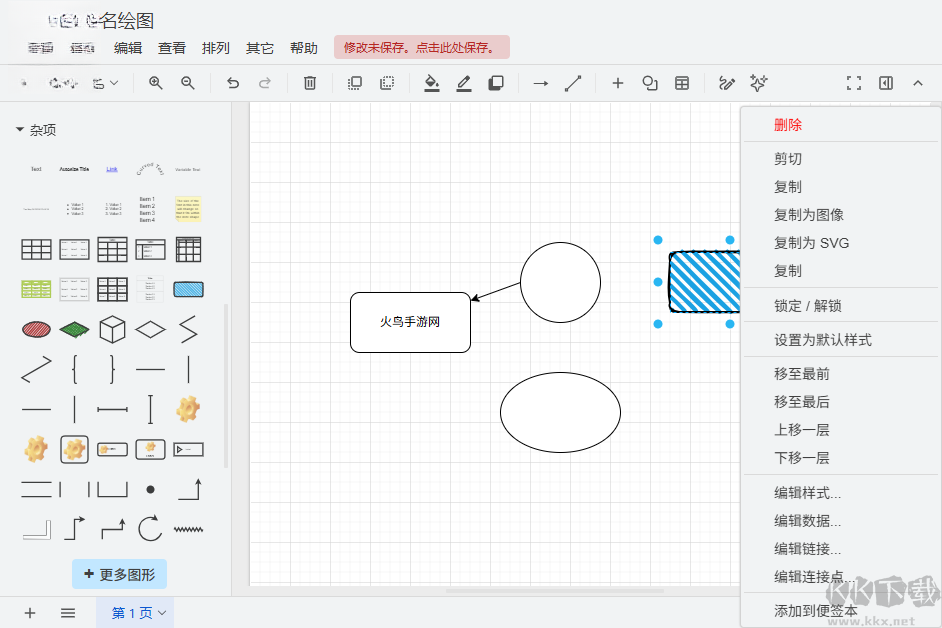
Task: Select the yellow sticky note shape
Action: click(189, 209)
